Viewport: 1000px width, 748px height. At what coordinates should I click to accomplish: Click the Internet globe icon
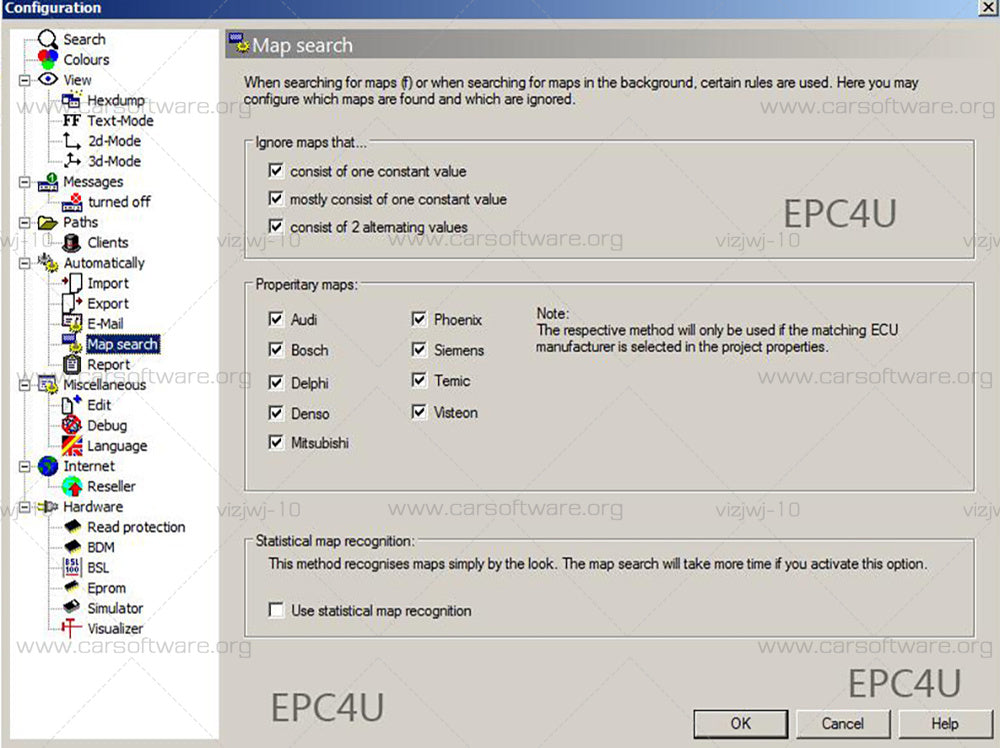pos(48,466)
